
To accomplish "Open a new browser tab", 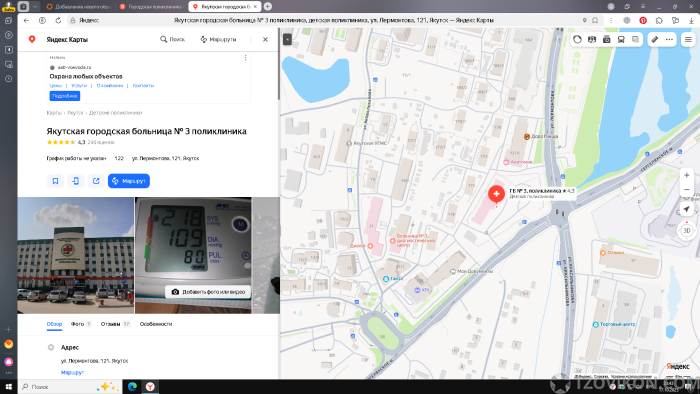I will 268,6.
